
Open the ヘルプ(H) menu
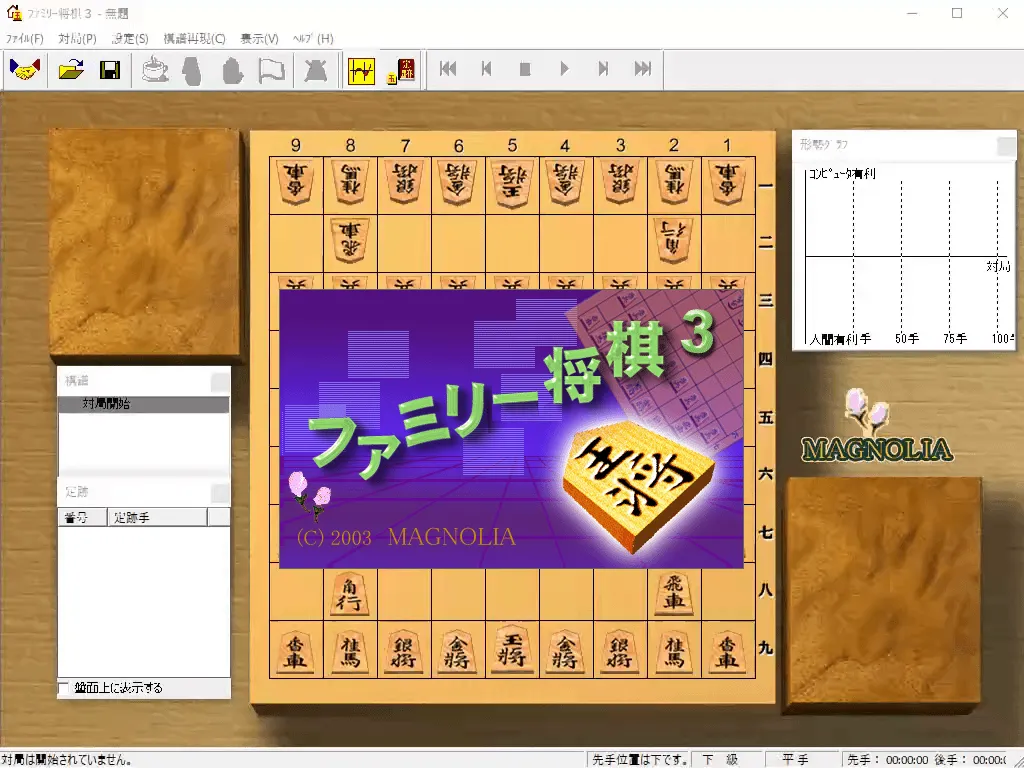311,38
